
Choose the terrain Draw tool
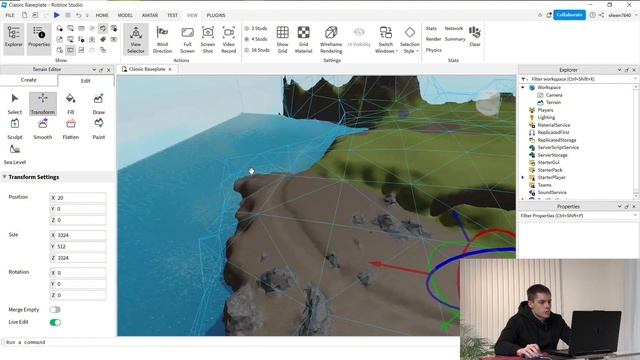99,104
